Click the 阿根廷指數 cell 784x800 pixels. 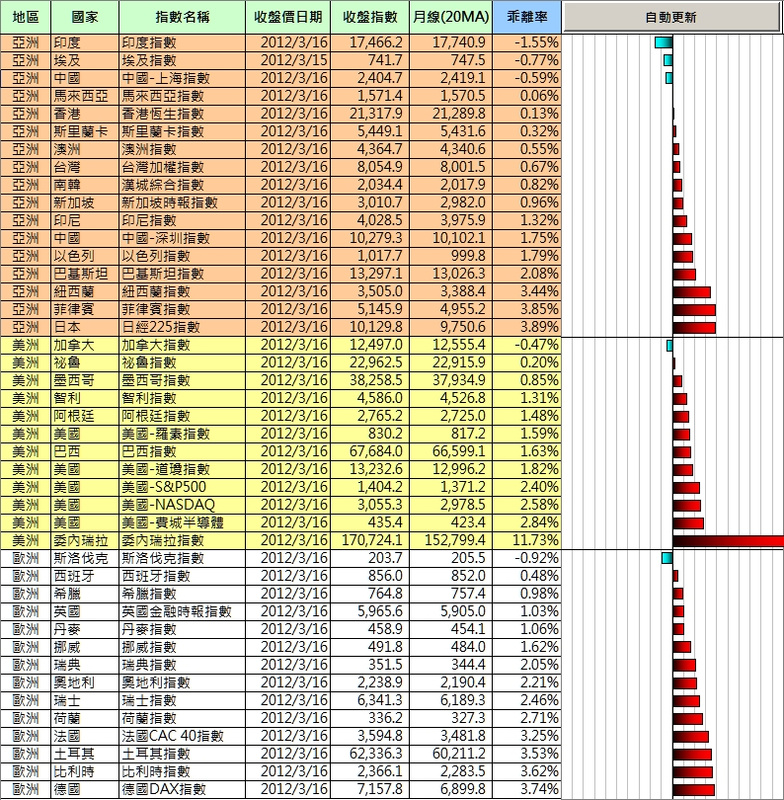click(x=182, y=416)
